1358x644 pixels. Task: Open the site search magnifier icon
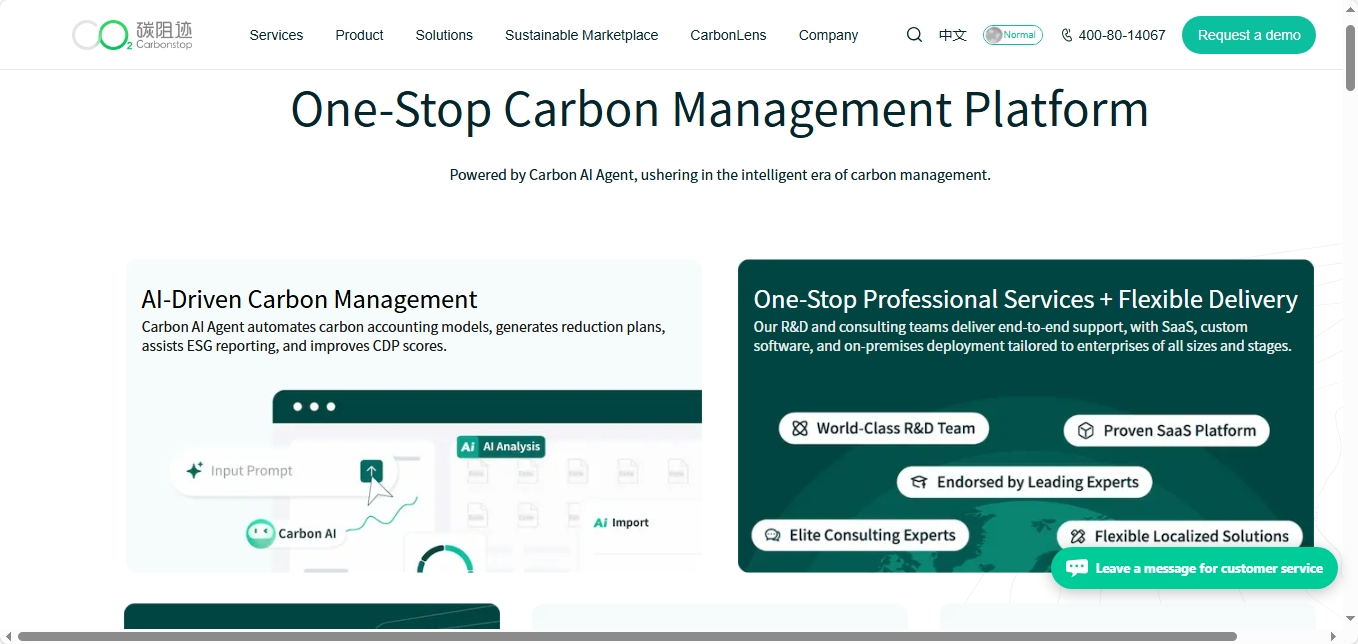[x=914, y=35]
